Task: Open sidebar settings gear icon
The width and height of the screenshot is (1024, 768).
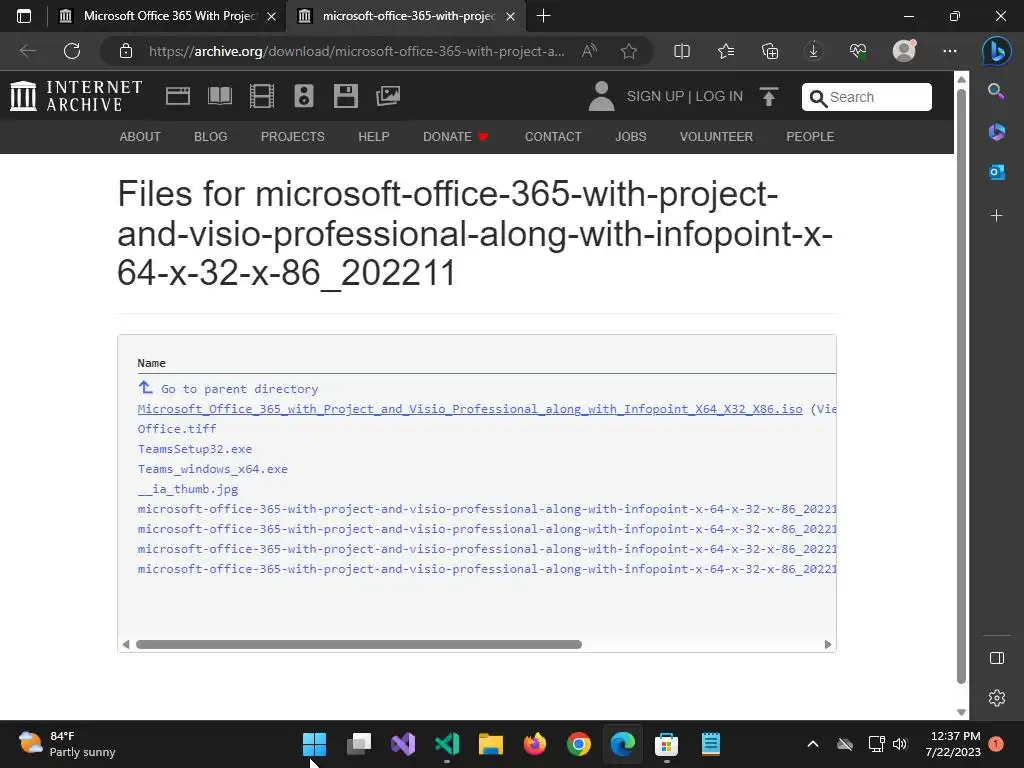Action: pos(997,698)
